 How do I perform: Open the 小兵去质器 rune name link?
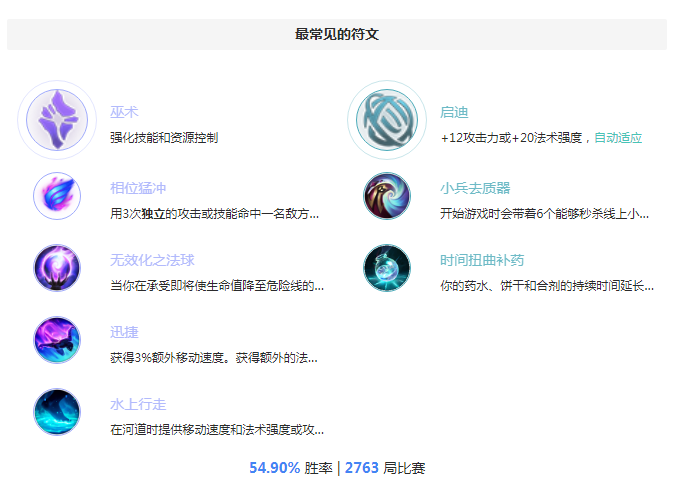tap(475, 188)
